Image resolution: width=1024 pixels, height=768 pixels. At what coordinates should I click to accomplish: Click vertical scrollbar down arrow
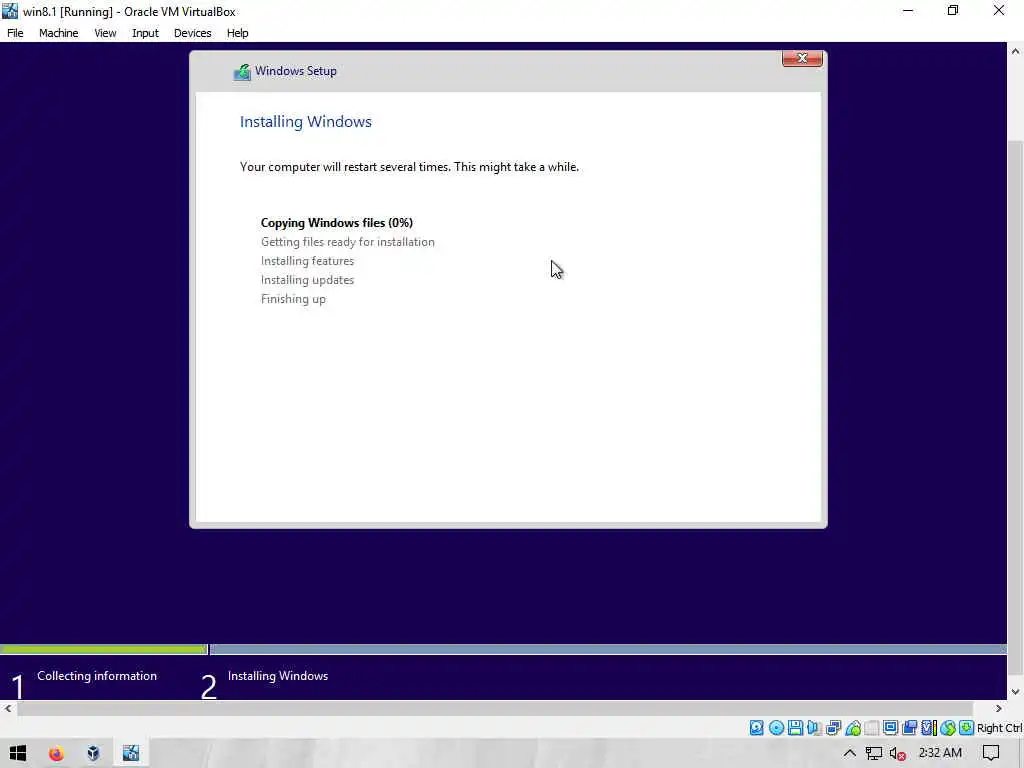pyautogui.click(x=1016, y=692)
